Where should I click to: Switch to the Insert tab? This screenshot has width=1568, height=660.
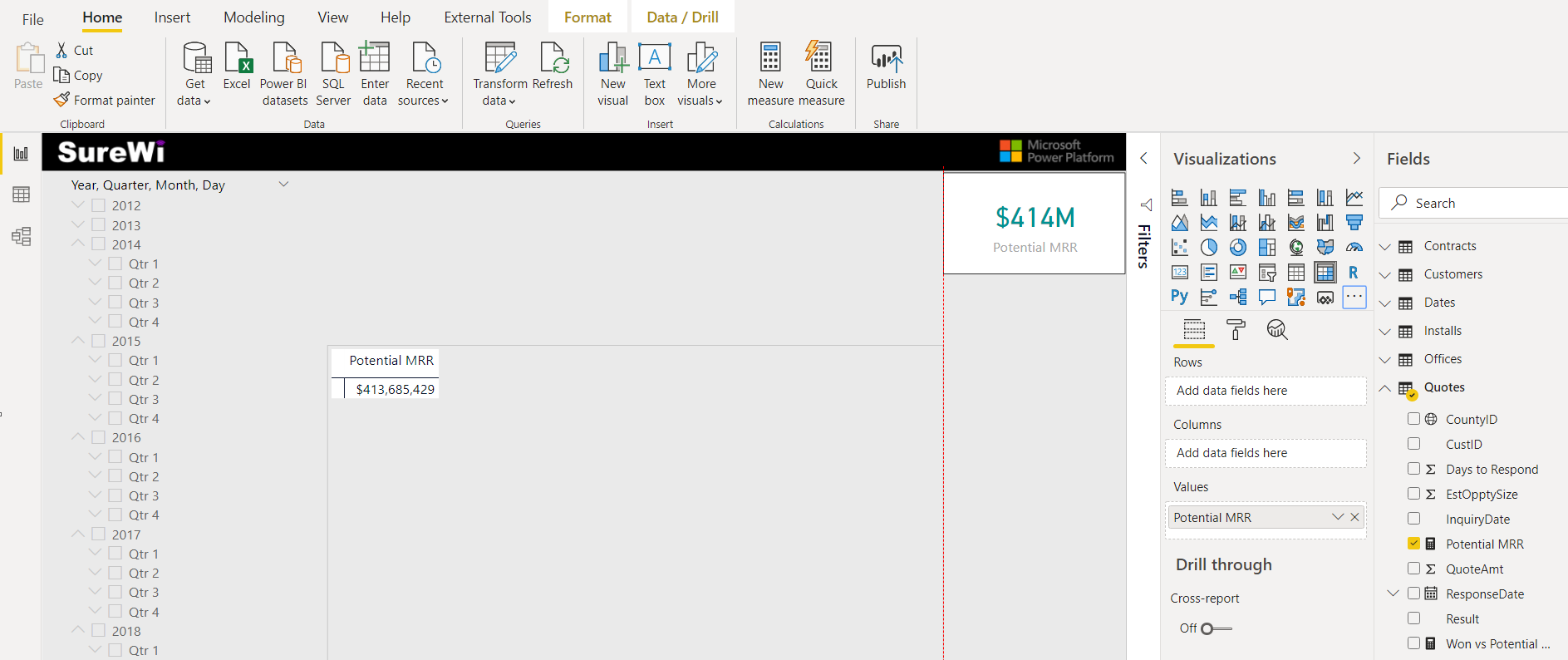(172, 17)
